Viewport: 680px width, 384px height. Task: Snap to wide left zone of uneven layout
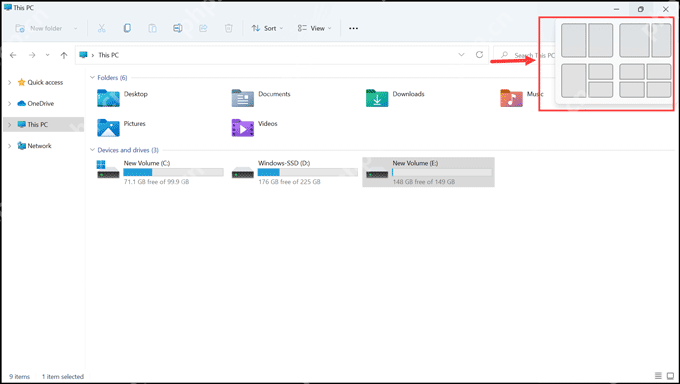pos(634,40)
